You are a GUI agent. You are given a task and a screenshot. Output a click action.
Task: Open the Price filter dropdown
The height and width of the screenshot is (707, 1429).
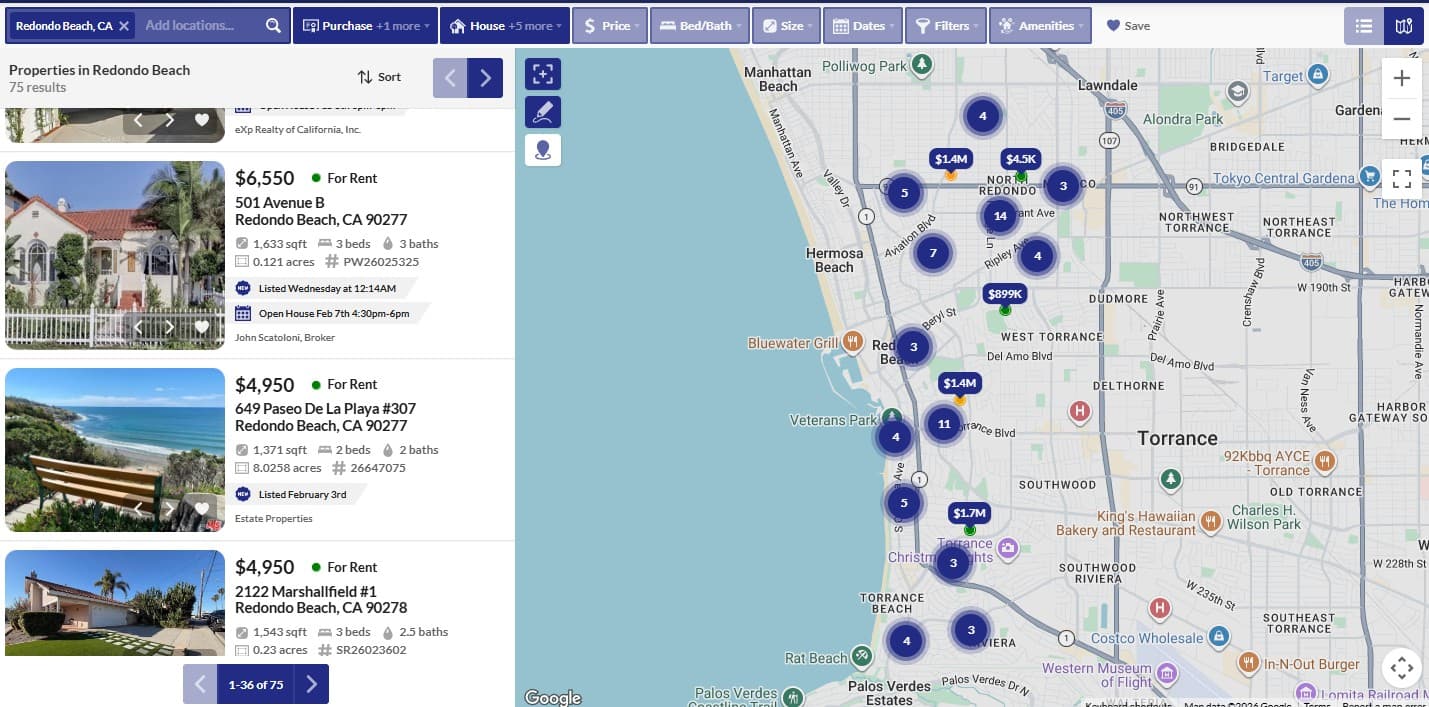pyautogui.click(x=610, y=26)
